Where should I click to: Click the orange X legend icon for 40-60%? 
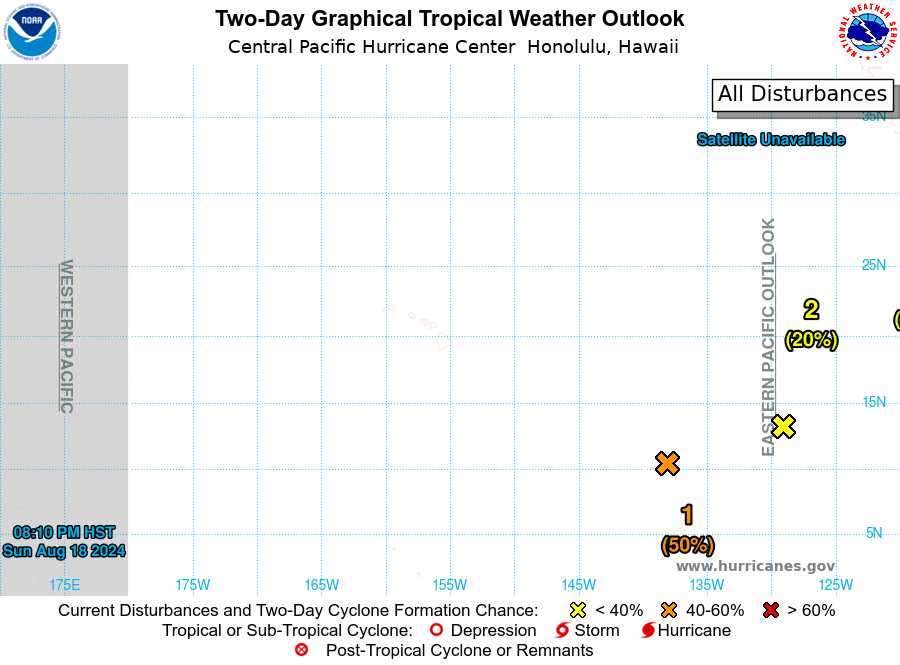pyautogui.click(x=669, y=610)
